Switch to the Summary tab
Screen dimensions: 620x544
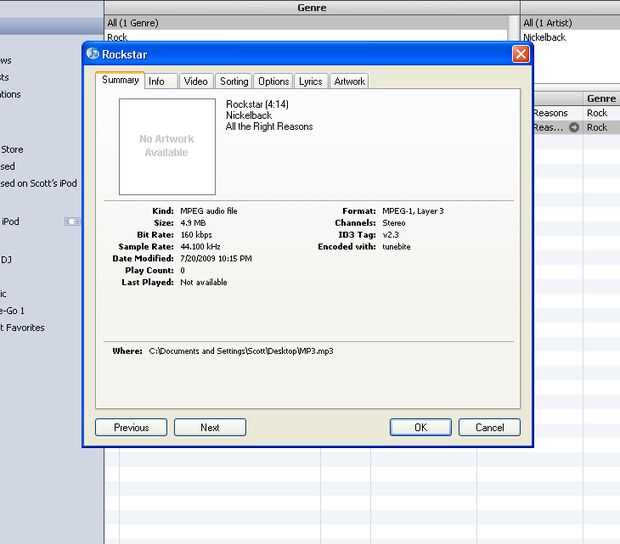click(x=120, y=80)
